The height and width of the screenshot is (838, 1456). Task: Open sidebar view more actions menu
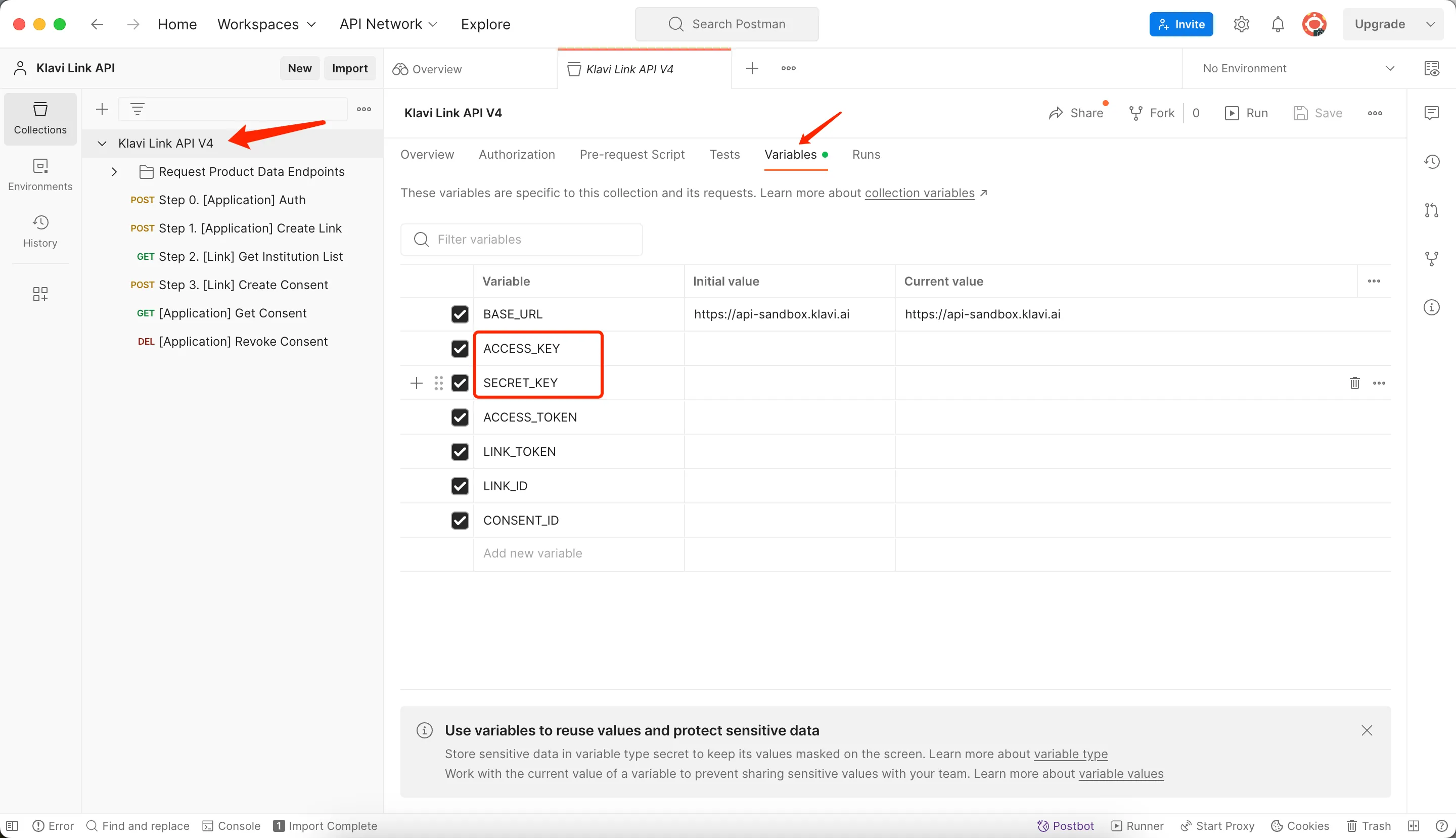pyautogui.click(x=364, y=109)
